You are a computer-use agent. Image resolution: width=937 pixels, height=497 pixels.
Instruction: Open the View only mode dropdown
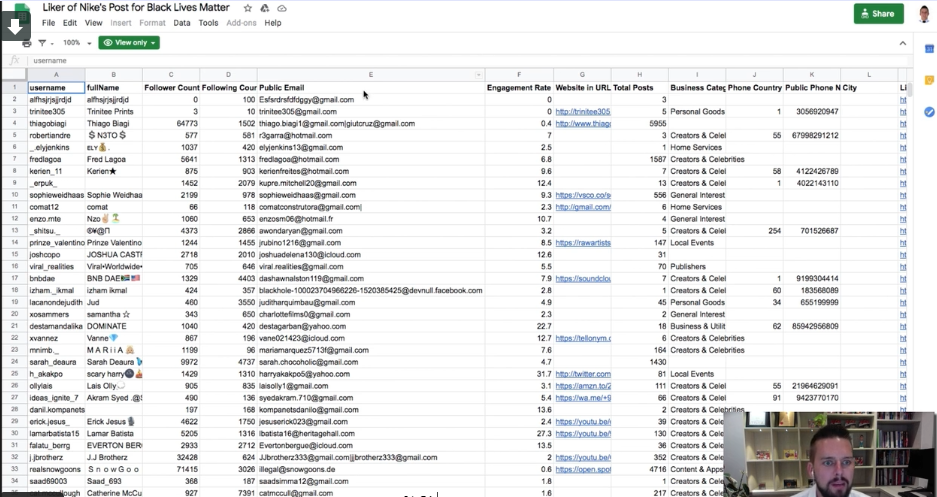[x=129, y=42]
